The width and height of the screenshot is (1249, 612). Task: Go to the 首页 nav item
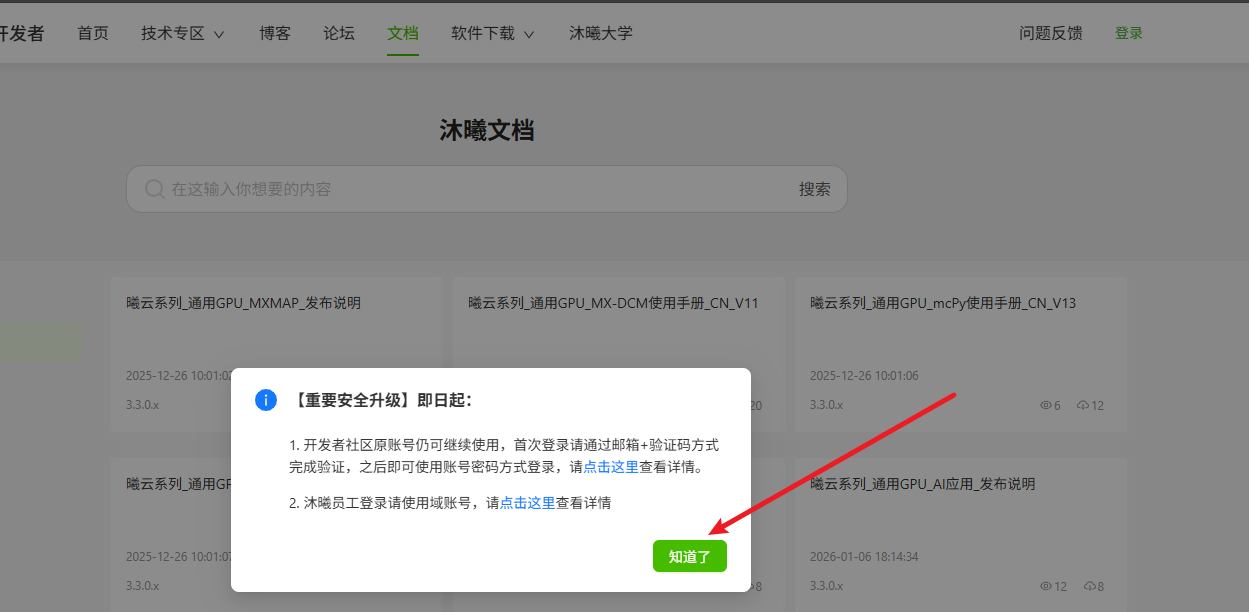click(x=93, y=33)
